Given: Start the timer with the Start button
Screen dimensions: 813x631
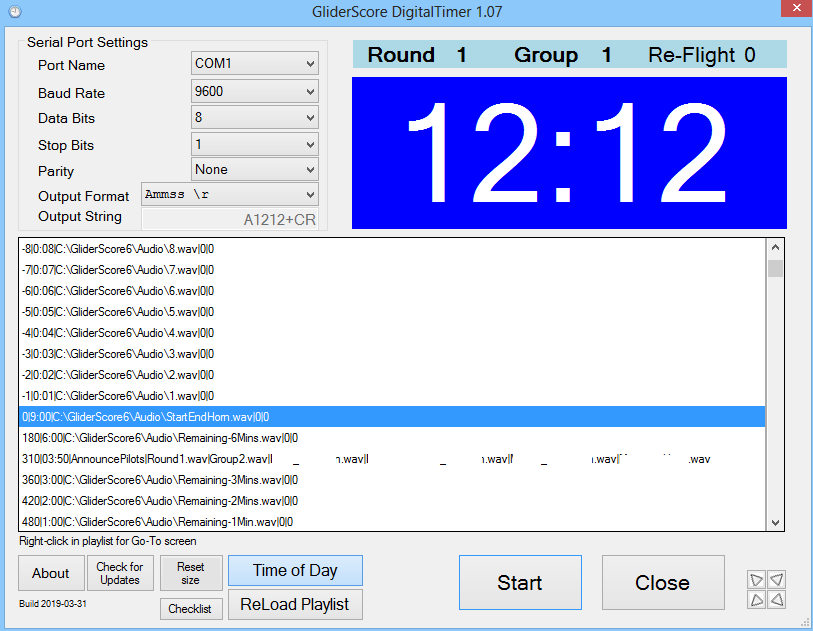Looking at the screenshot, I should point(520,583).
